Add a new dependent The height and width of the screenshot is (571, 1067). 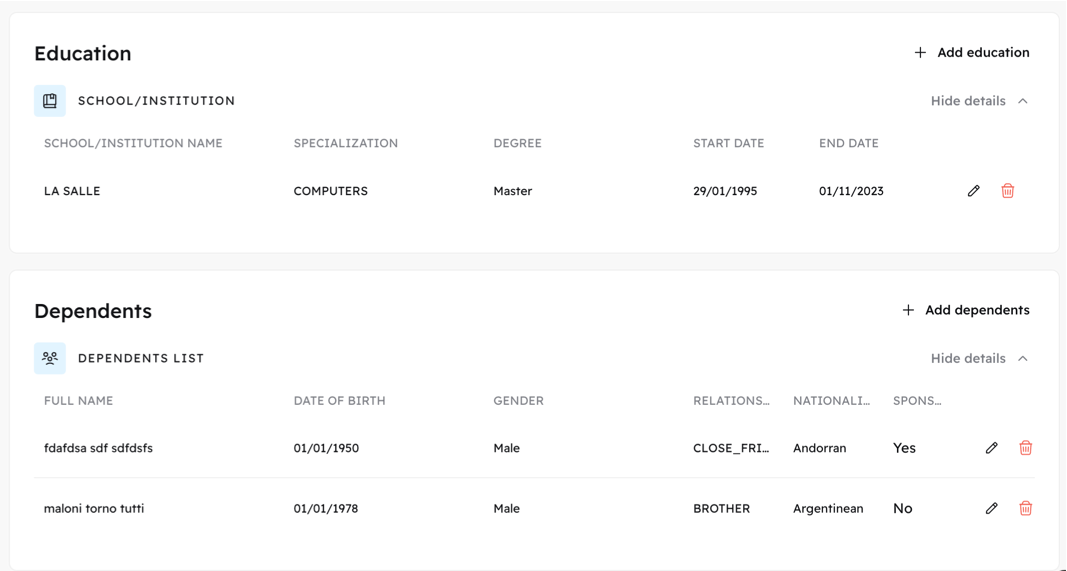click(x=966, y=310)
